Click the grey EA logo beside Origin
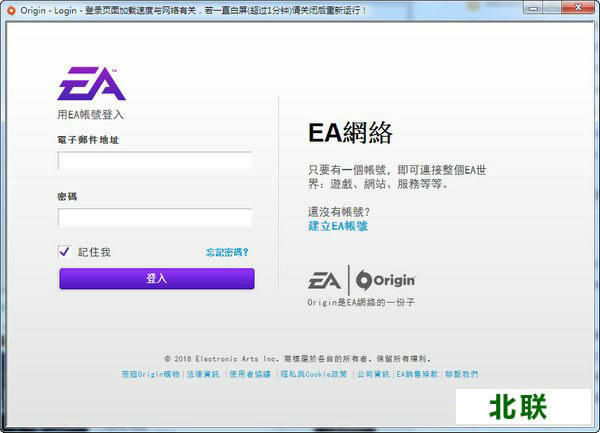The image size is (600, 433). pyautogui.click(x=324, y=280)
